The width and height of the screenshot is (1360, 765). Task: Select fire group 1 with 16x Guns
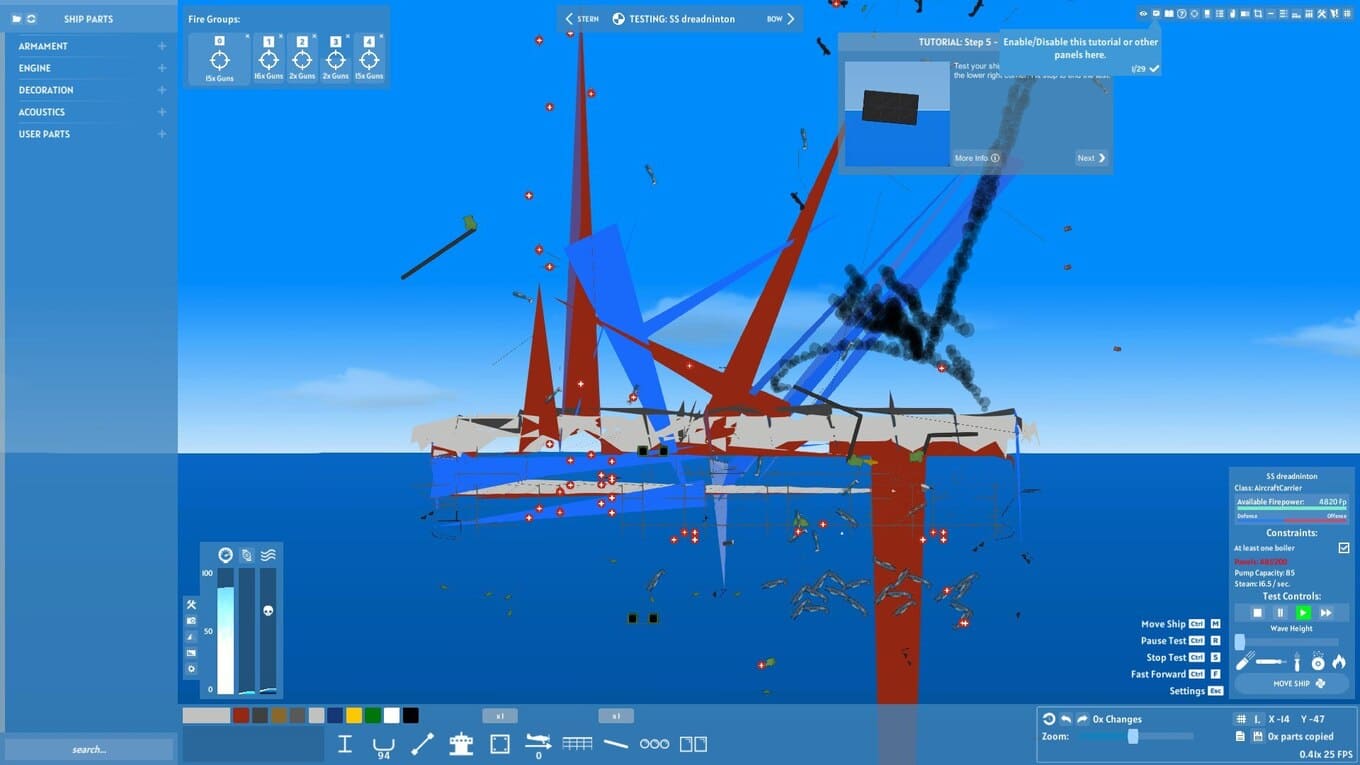click(268, 60)
